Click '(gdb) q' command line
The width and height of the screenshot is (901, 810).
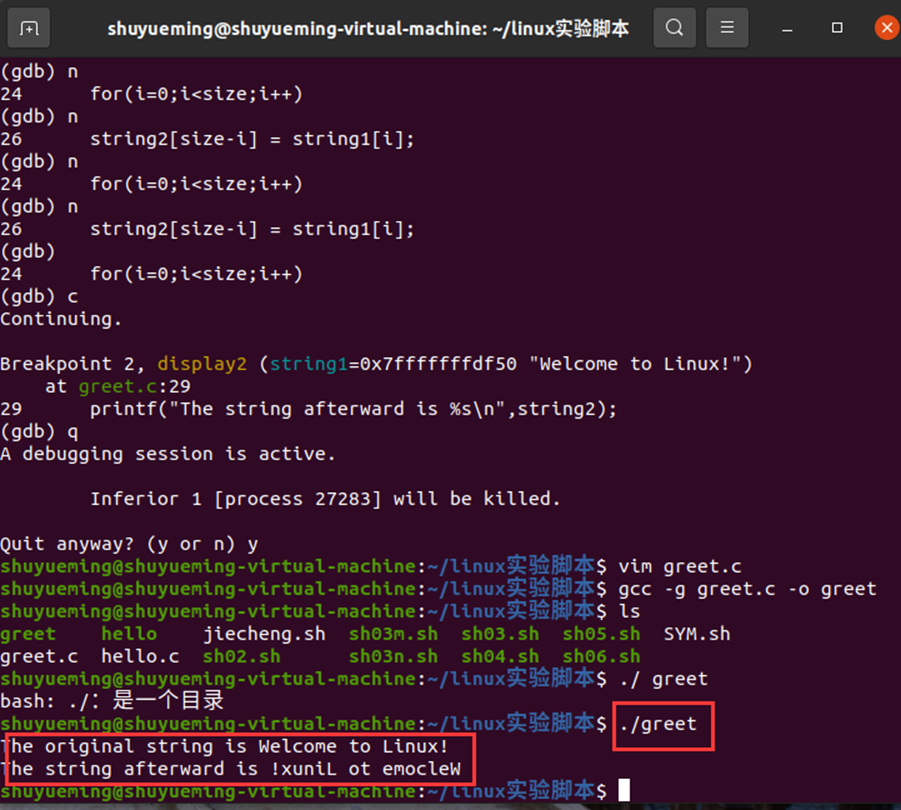(x=39, y=431)
